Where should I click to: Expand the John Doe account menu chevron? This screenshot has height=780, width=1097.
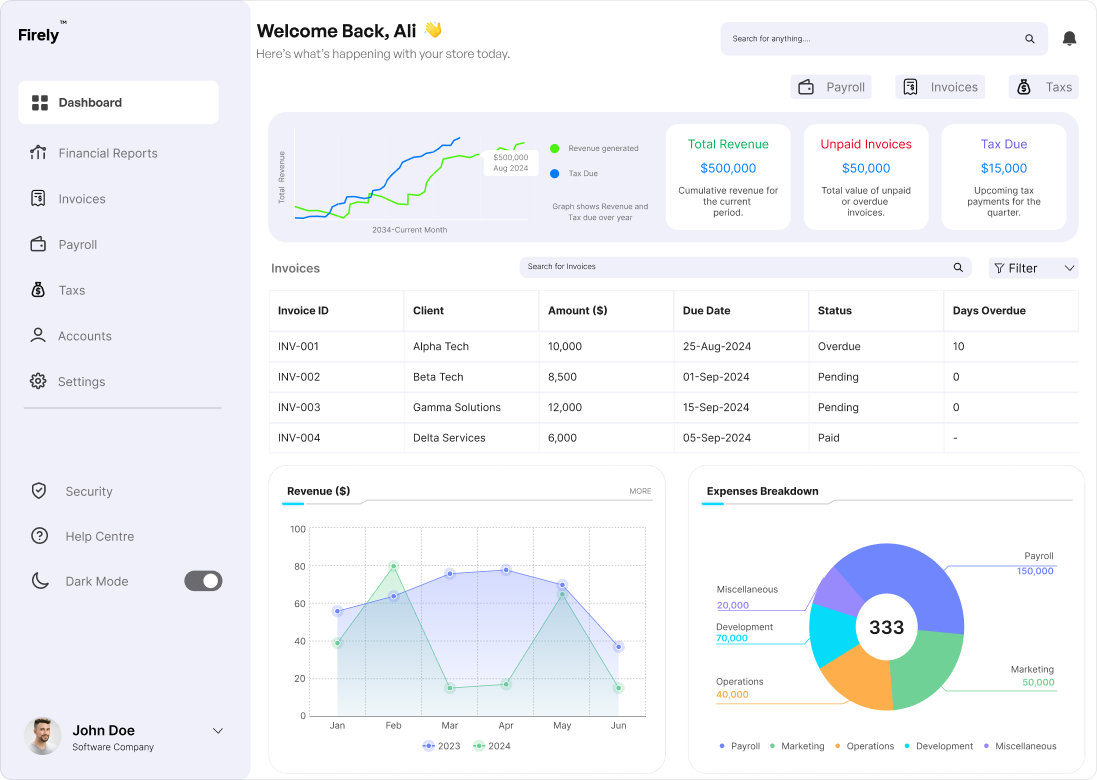(218, 731)
